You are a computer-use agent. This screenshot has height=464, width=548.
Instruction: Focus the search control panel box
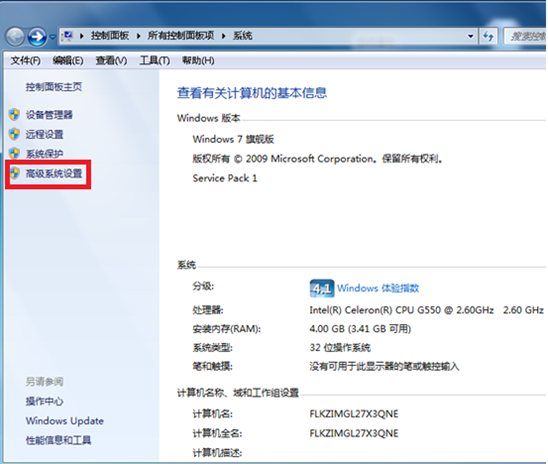525,36
